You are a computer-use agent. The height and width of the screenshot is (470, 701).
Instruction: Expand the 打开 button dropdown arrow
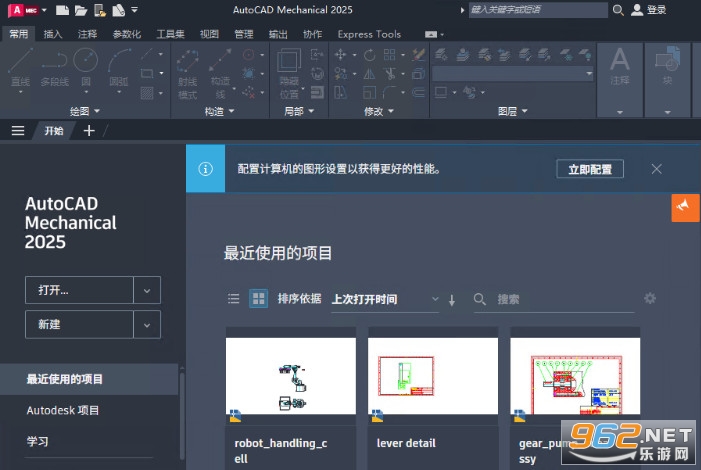tap(147, 290)
